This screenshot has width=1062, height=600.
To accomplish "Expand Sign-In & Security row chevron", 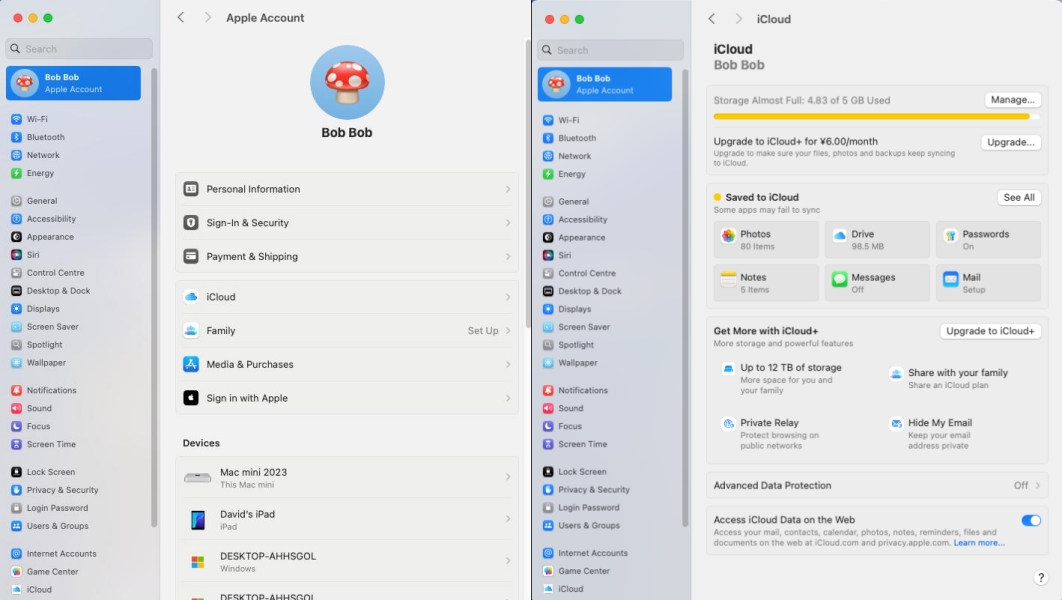I will pos(508,223).
